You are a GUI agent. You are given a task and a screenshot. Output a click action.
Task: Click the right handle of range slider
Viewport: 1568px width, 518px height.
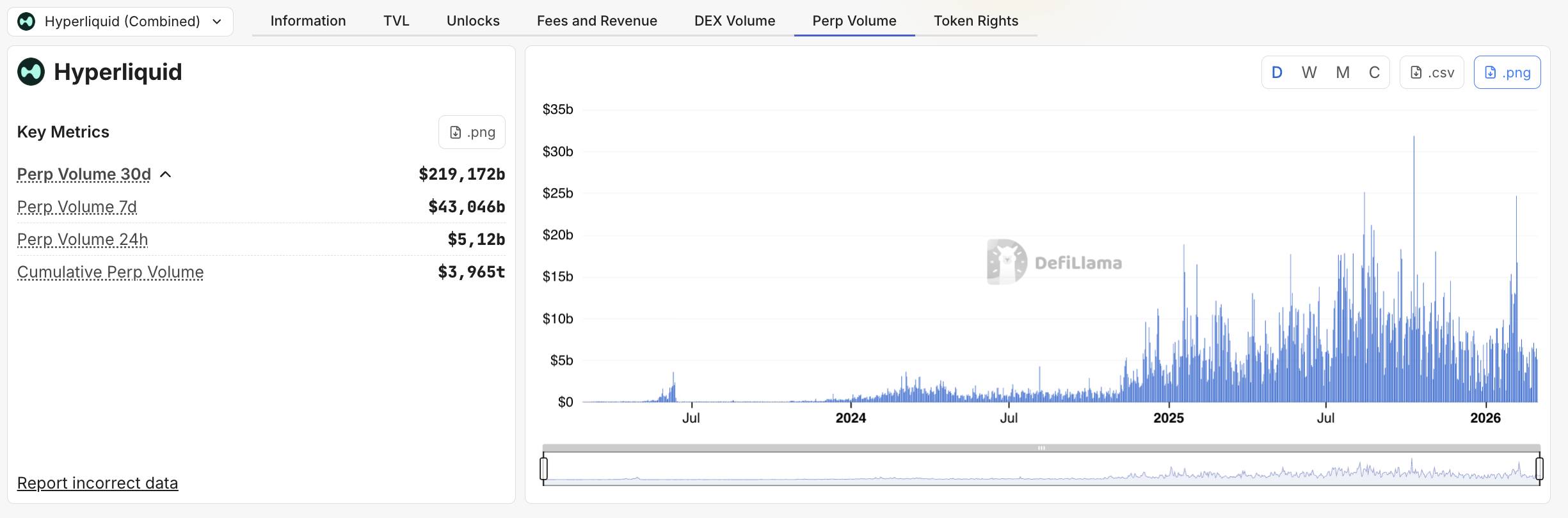pyautogui.click(x=1539, y=468)
